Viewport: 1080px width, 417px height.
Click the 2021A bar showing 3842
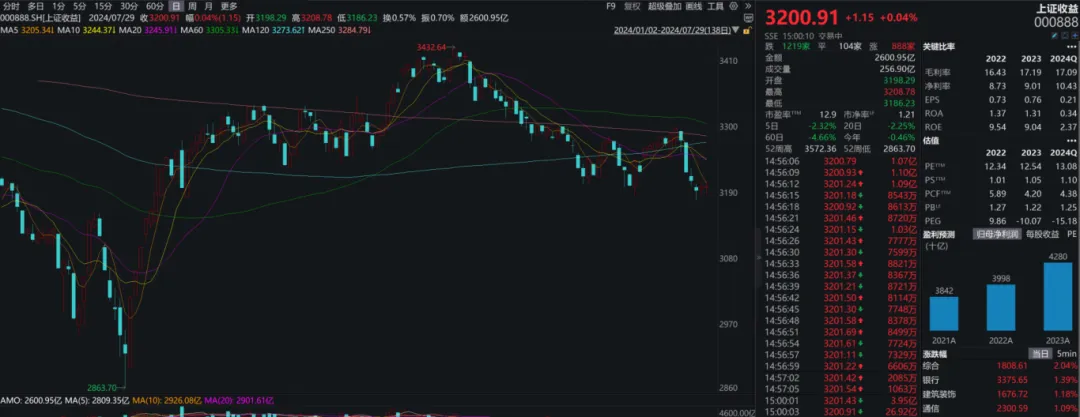pyautogui.click(x=944, y=314)
